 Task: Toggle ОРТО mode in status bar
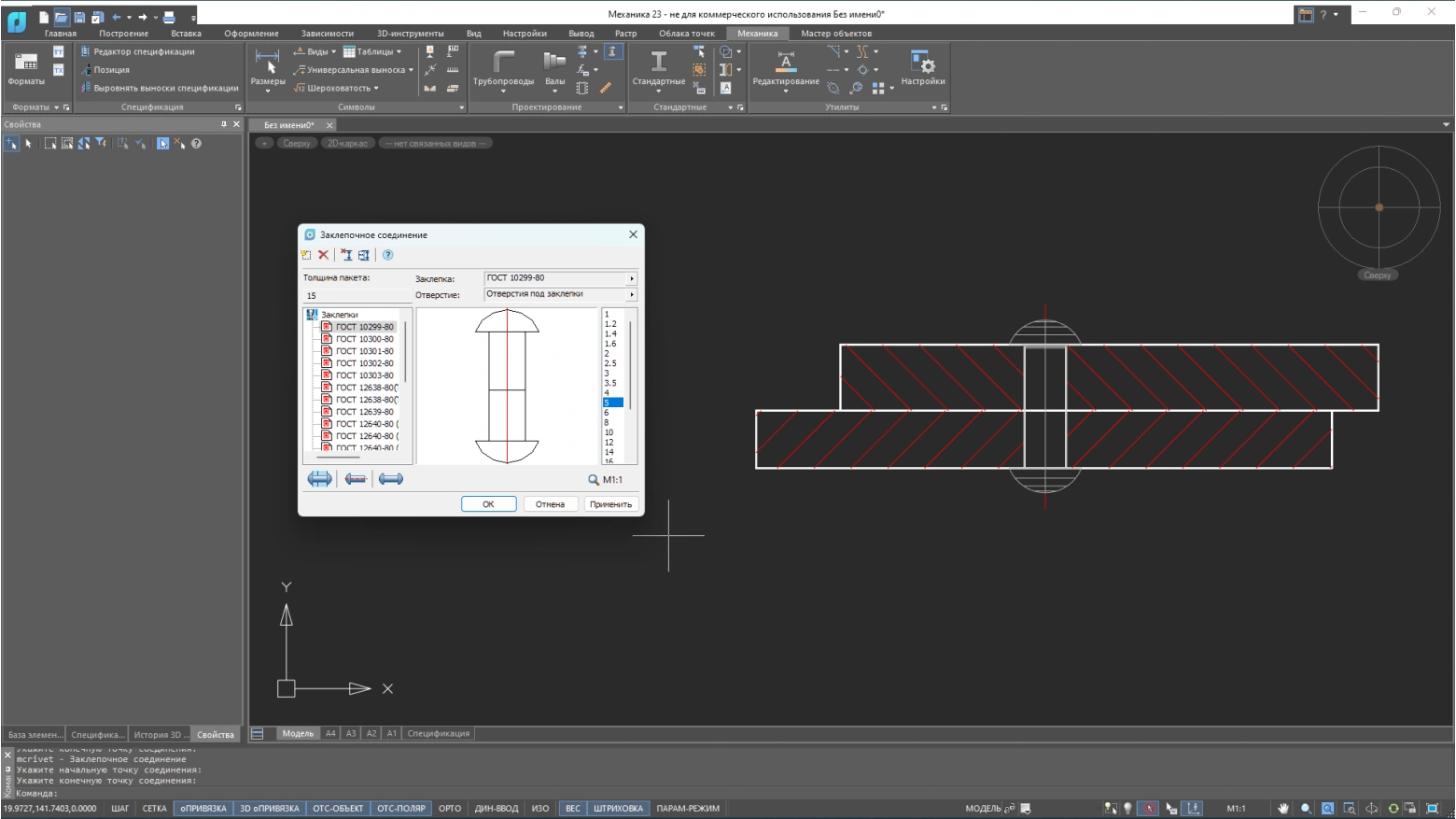[x=450, y=809]
